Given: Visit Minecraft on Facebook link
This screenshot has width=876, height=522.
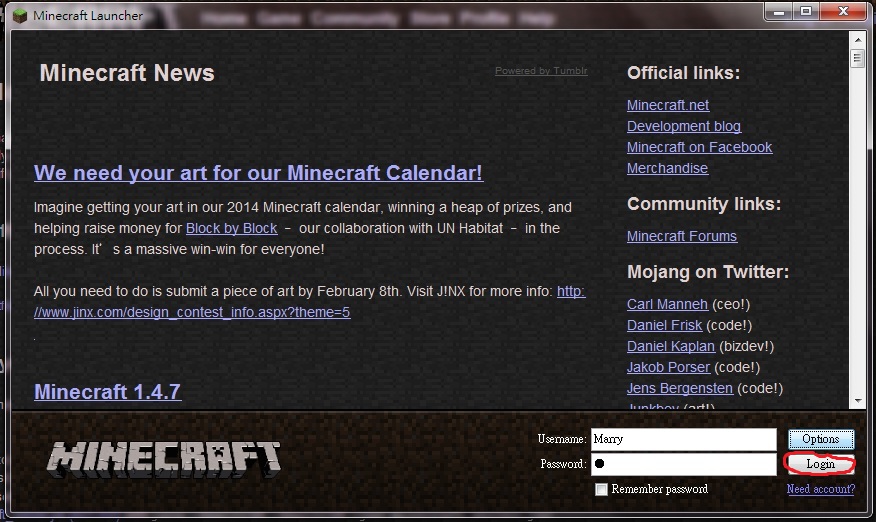Looking at the screenshot, I should point(699,147).
